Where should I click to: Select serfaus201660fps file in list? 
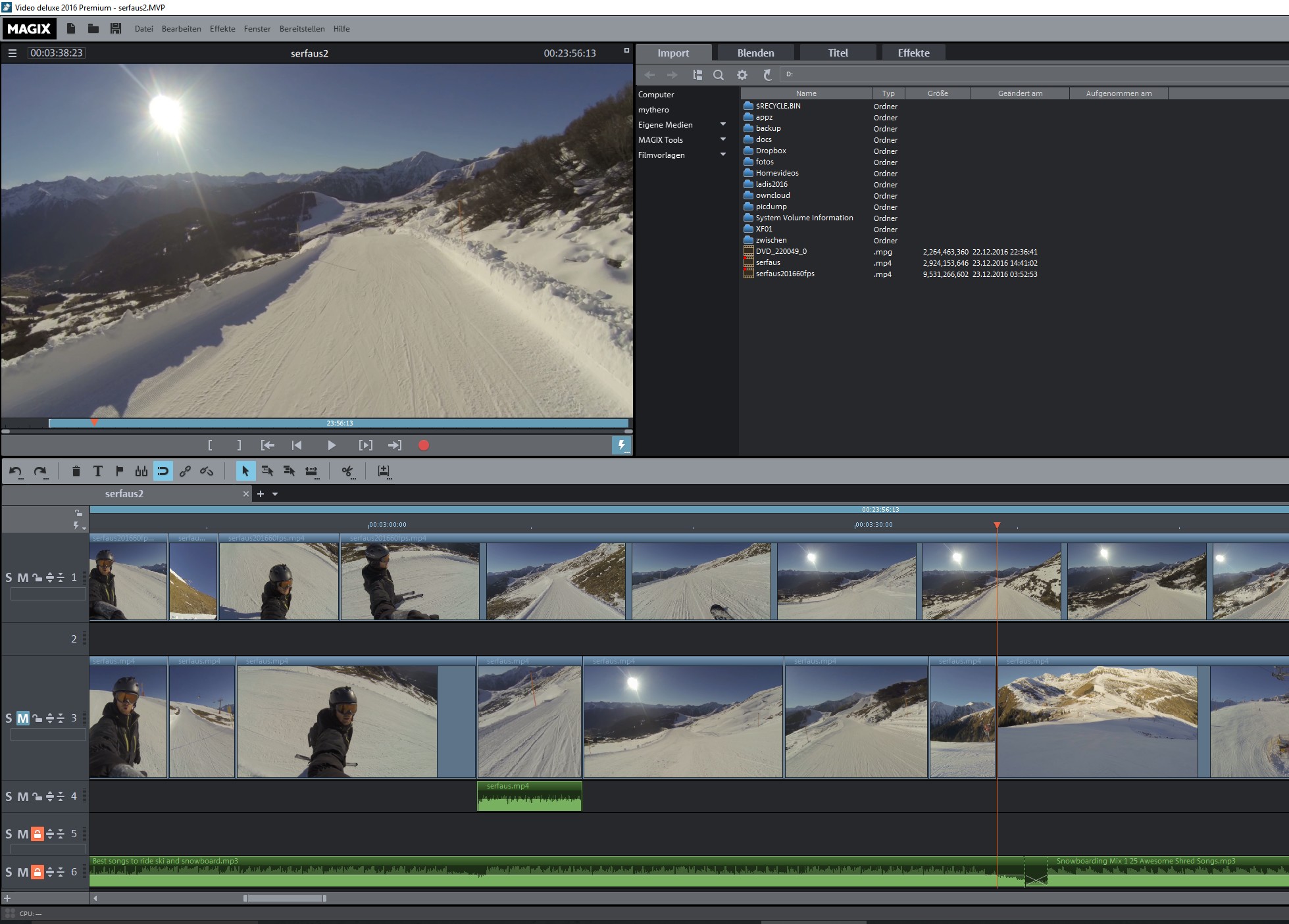click(784, 274)
